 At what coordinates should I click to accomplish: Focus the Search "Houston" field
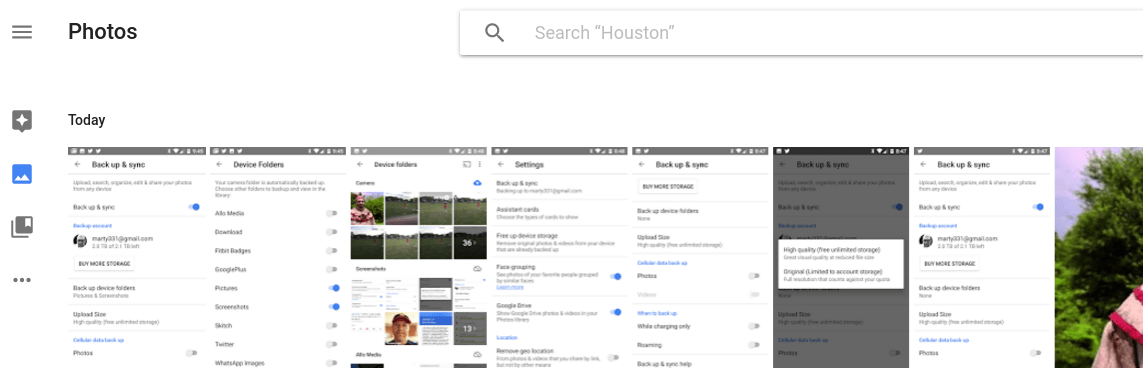(x=801, y=33)
